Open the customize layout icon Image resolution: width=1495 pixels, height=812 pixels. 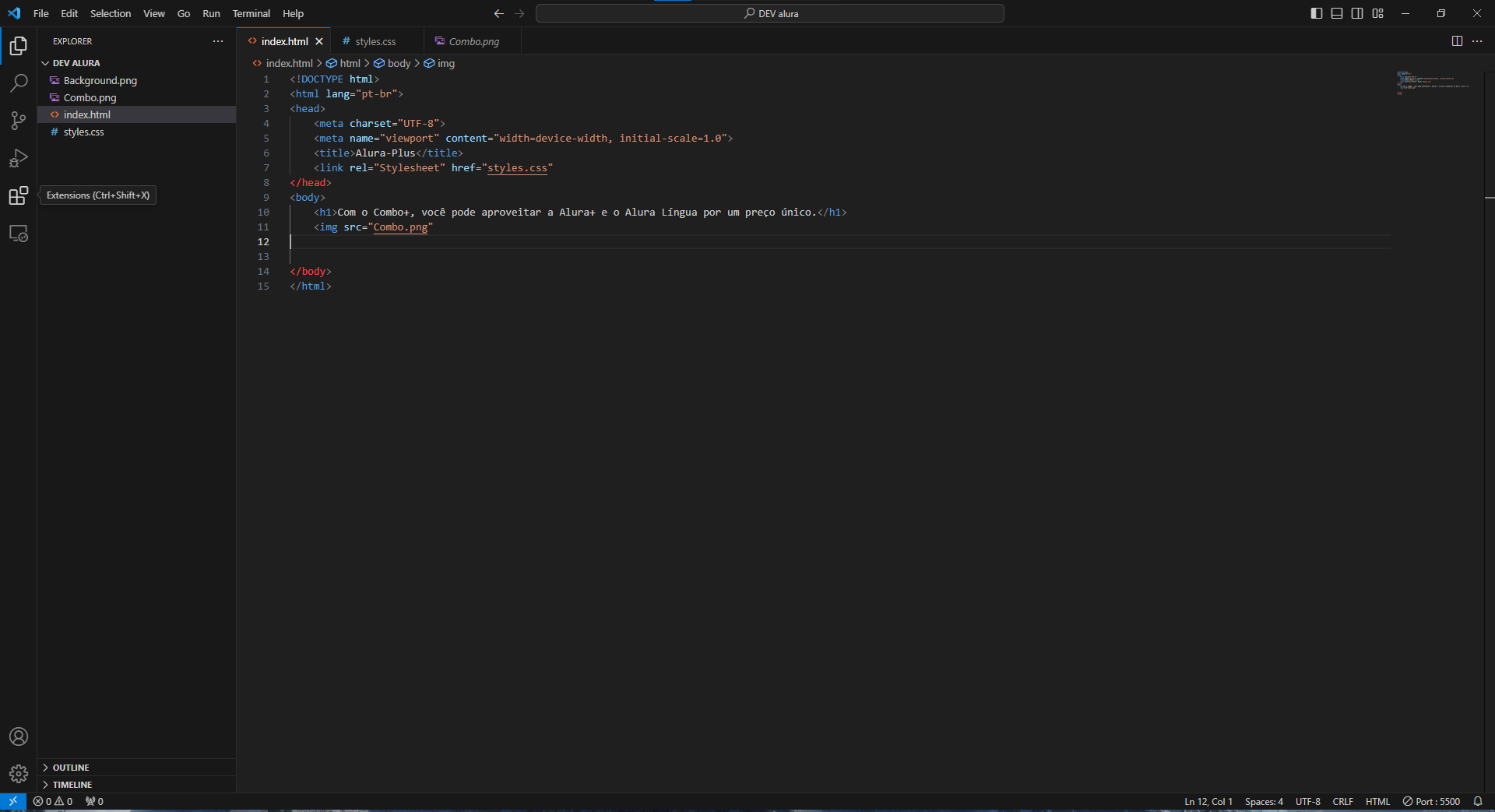(x=1377, y=13)
